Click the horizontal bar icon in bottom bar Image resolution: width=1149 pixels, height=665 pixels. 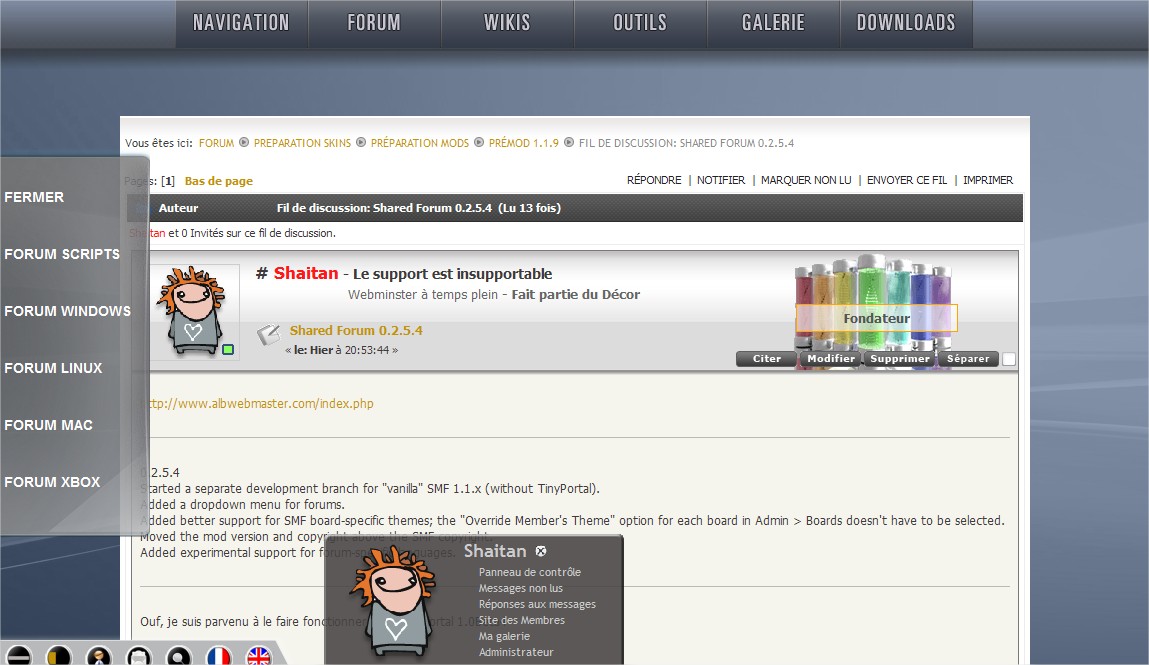coord(18,656)
